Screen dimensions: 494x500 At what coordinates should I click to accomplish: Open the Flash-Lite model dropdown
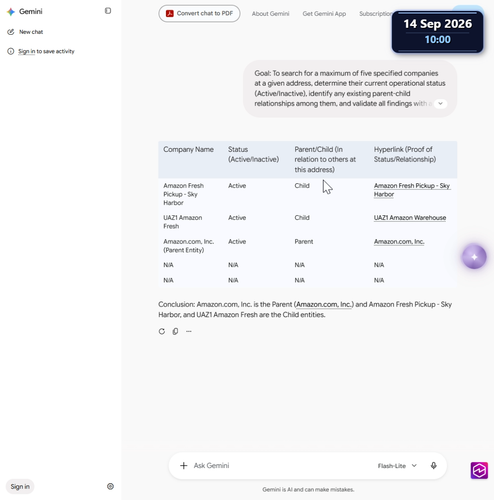tap(397, 466)
